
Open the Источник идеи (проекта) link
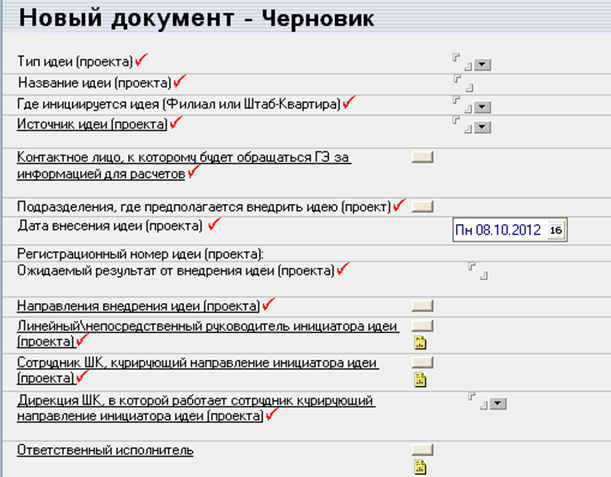point(92,124)
